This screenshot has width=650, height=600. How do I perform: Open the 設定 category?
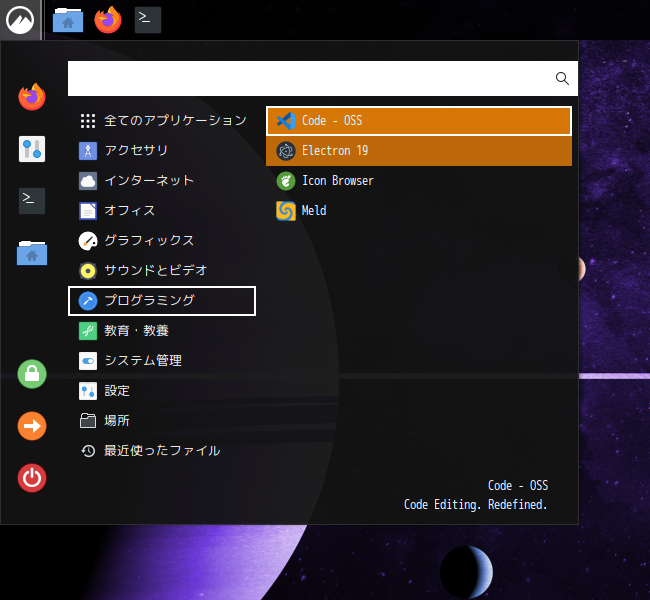pyautogui.click(x=162, y=391)
